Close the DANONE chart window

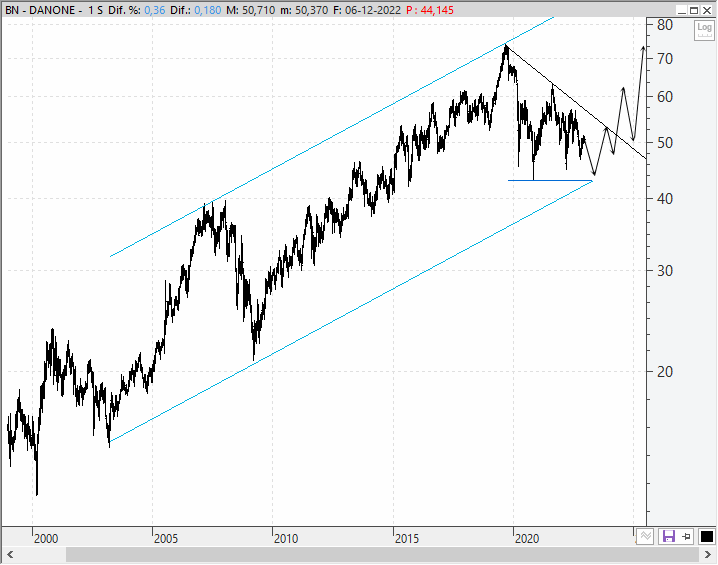(x=707, y=10)
